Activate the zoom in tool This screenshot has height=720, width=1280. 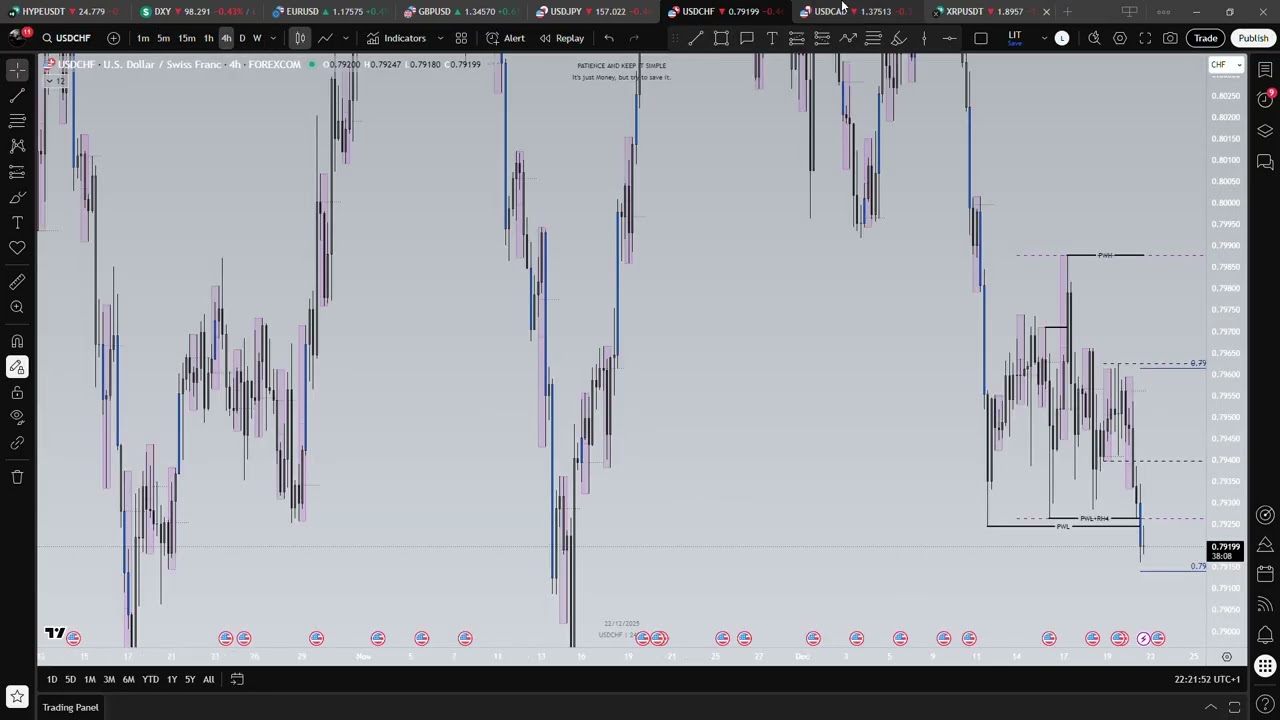[17, 307]
